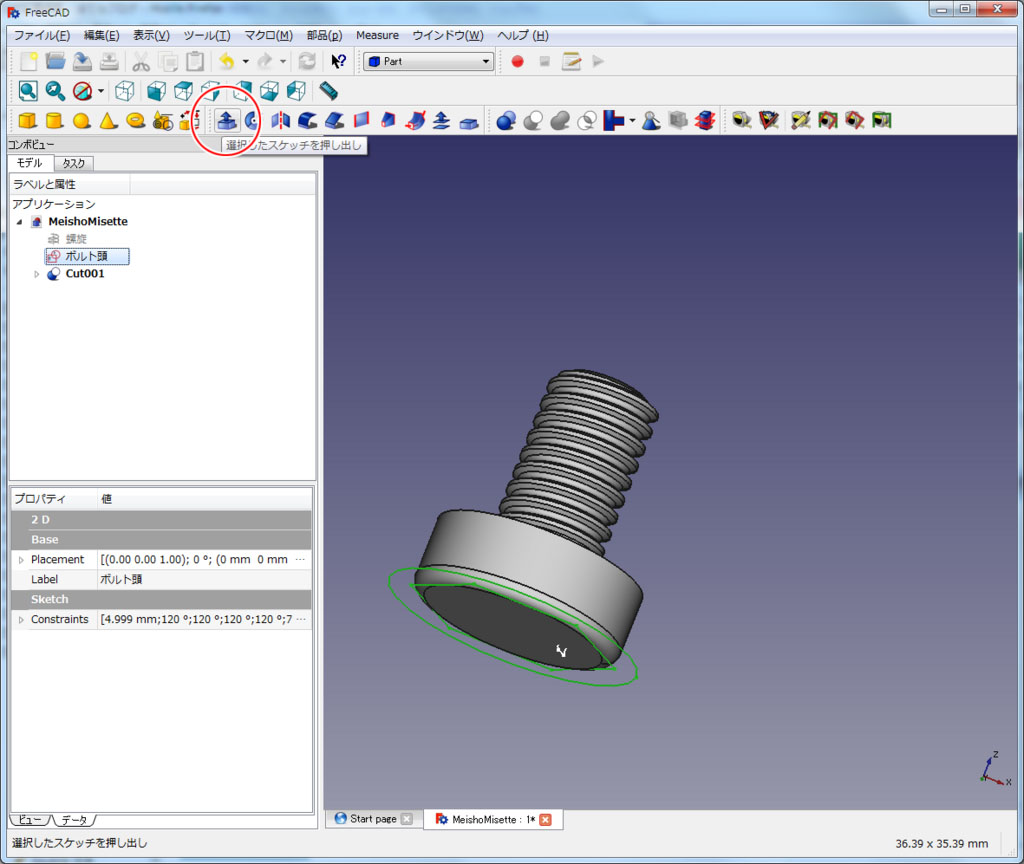Select the ボルト頭 sketch in tree

pos(87,257)
